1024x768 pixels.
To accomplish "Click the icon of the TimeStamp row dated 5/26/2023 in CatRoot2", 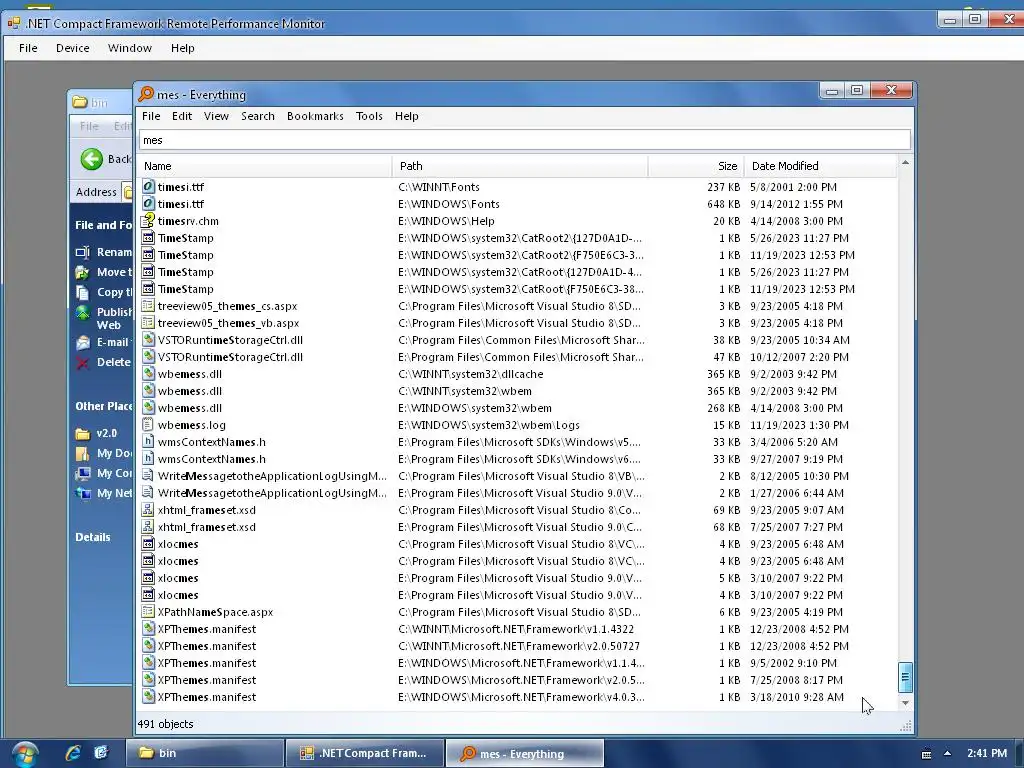I will pyautogui.click(x=148, y=238).
